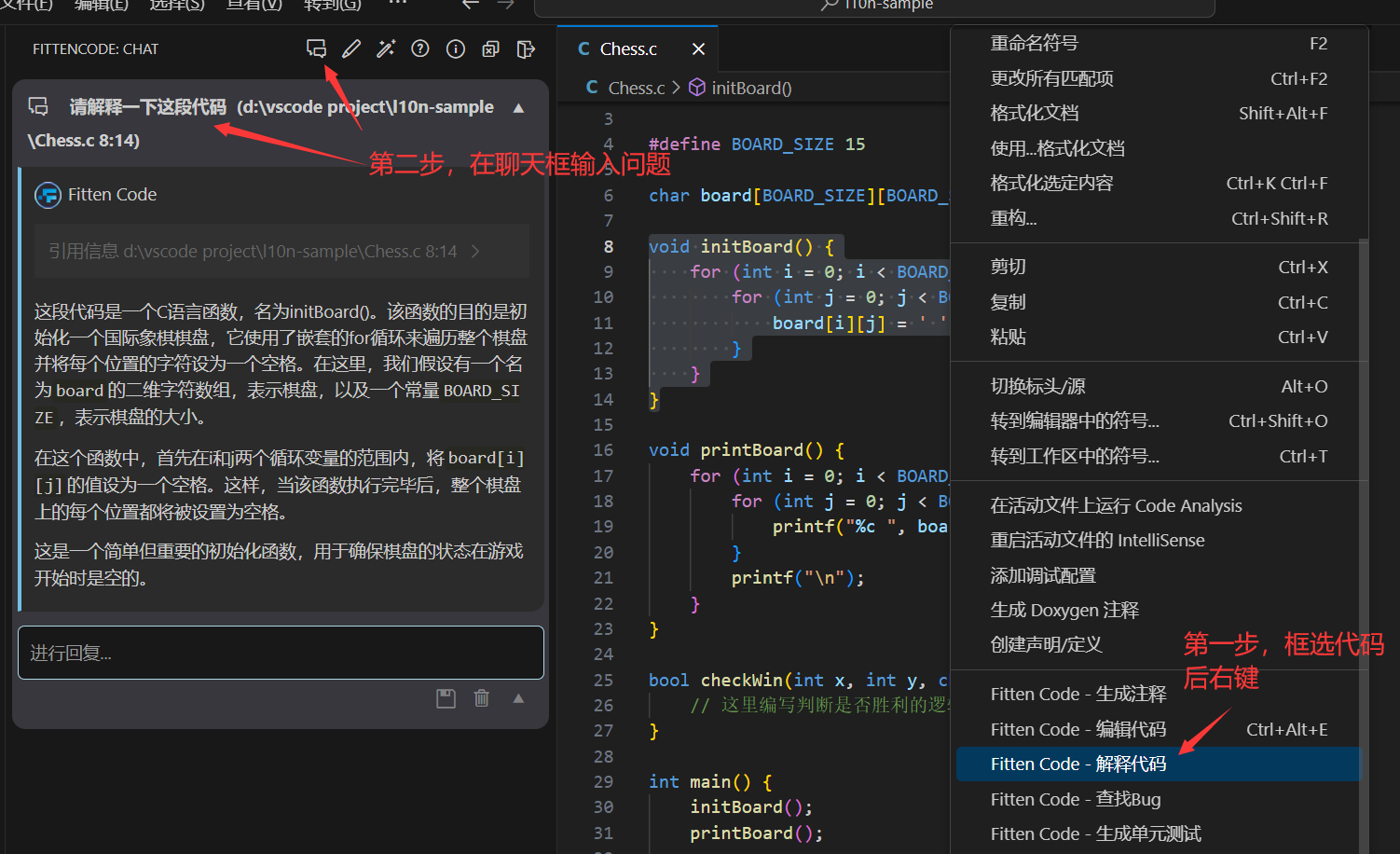Click the sign-out icon in chat header
This screenshot has width=1400, height=854.
(x=526, y=48)
